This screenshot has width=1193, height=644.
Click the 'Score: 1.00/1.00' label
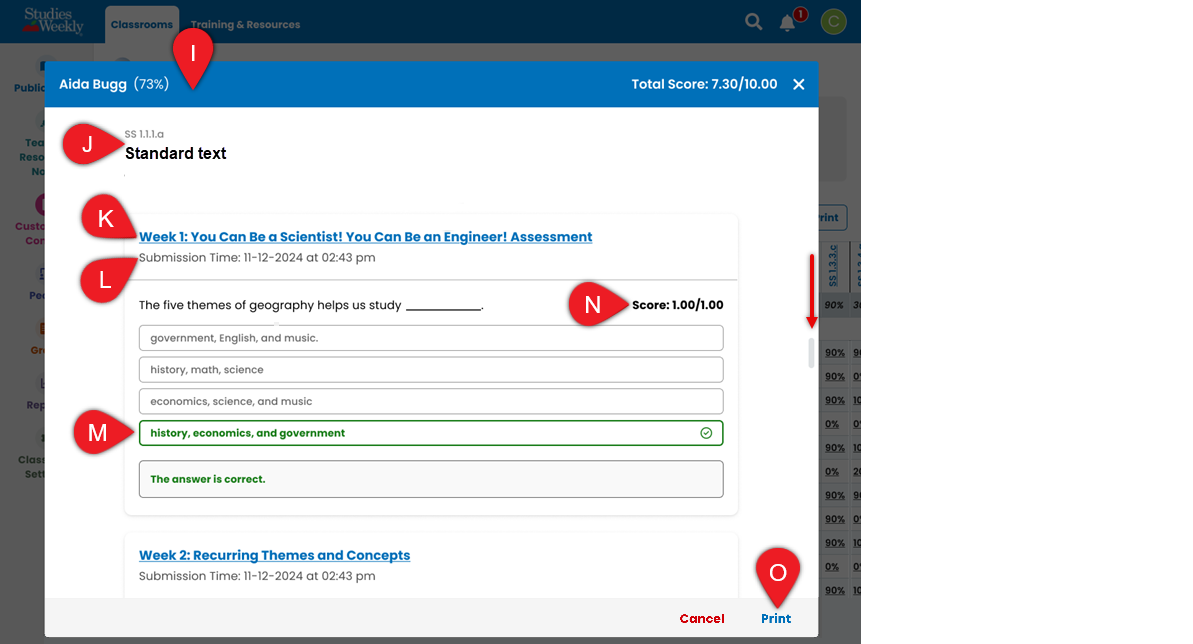pyautogui.click(x=677, y=305)
